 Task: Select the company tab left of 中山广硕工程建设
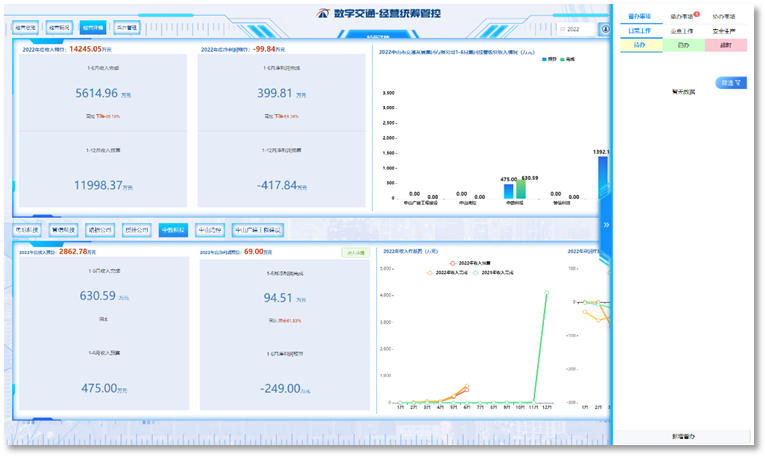pos(210,230)
